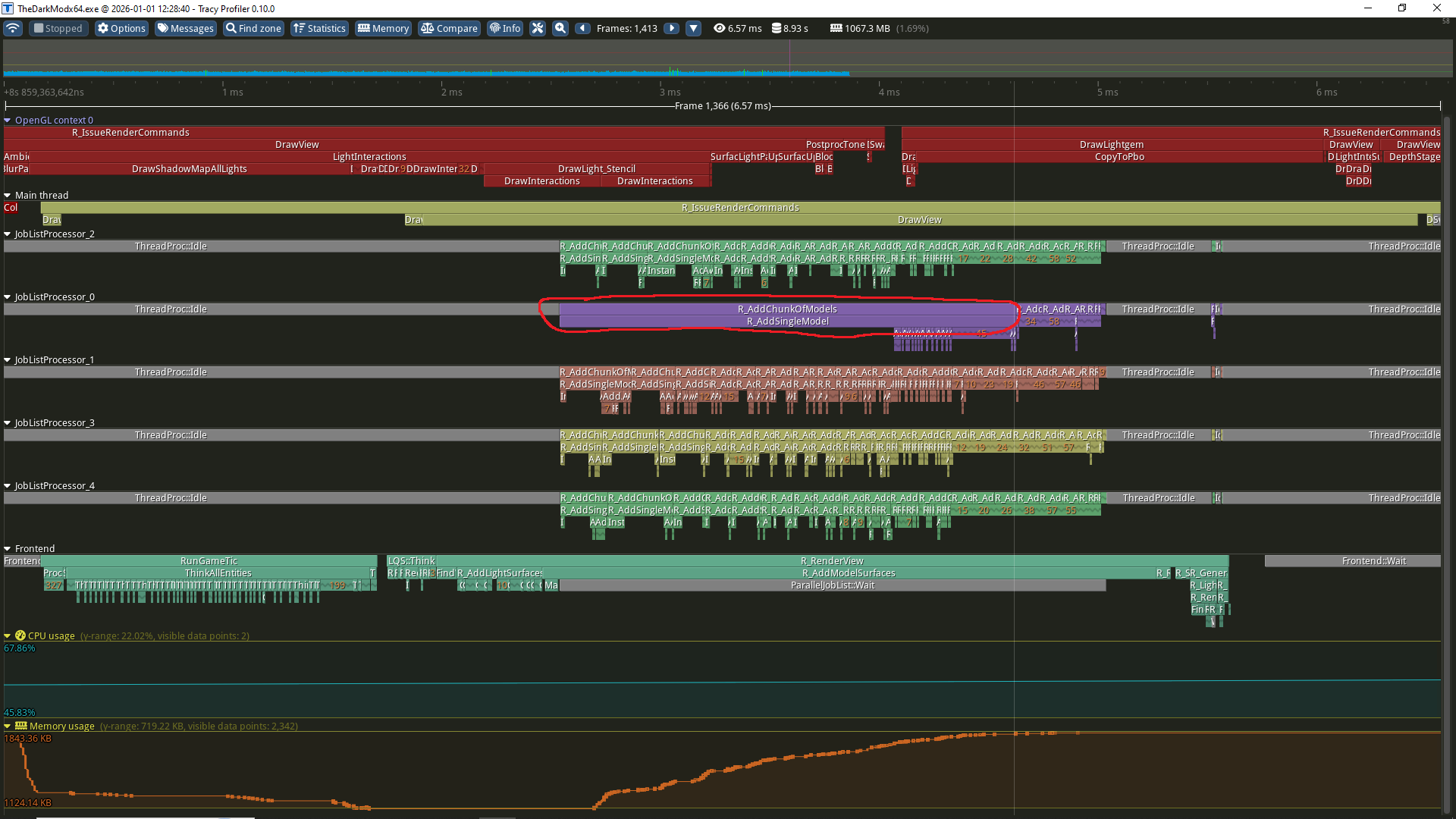
Task: Collapse the OpenGL context 0 track
Action: point(8,120)
